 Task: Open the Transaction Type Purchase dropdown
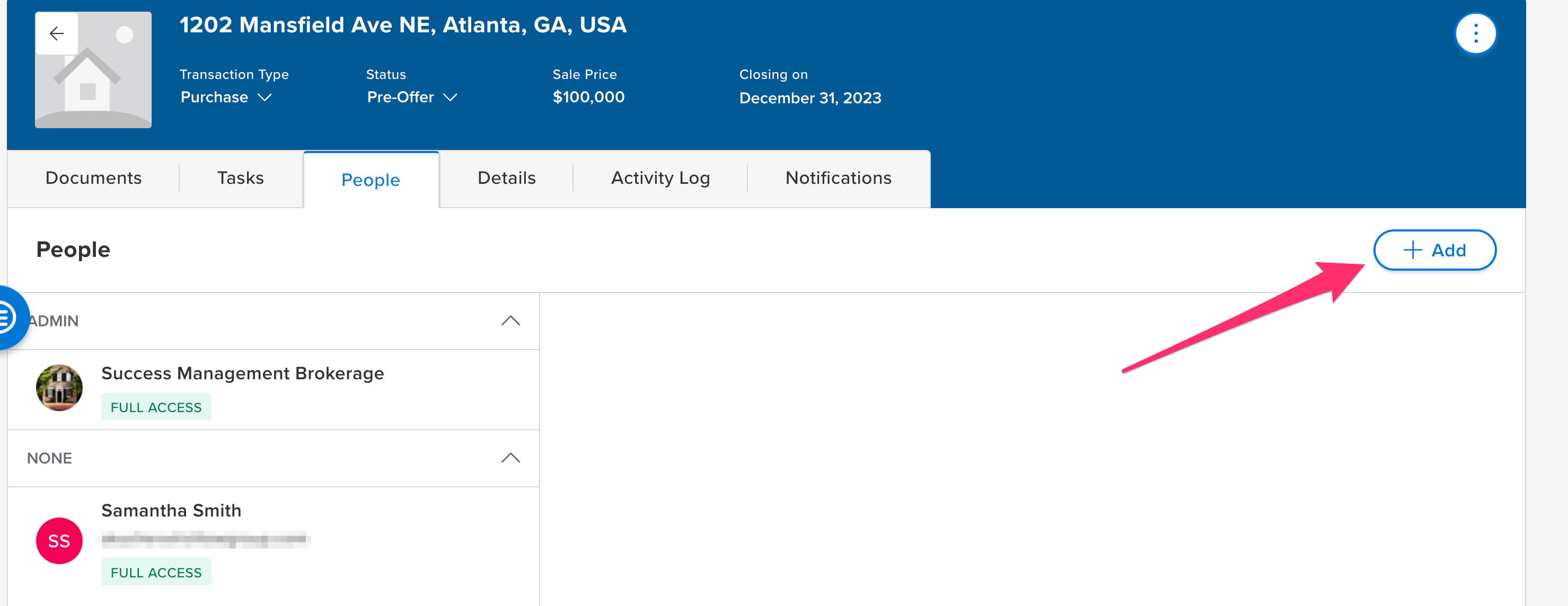(x=226, y=97)
